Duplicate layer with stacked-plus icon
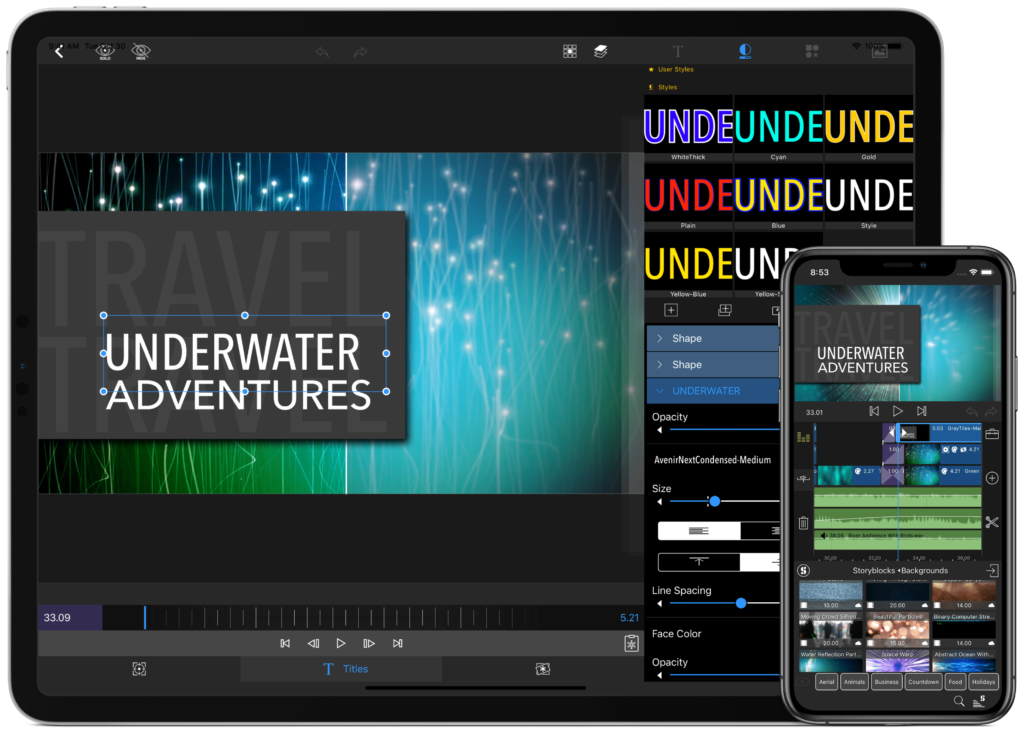 click(725, 310)
